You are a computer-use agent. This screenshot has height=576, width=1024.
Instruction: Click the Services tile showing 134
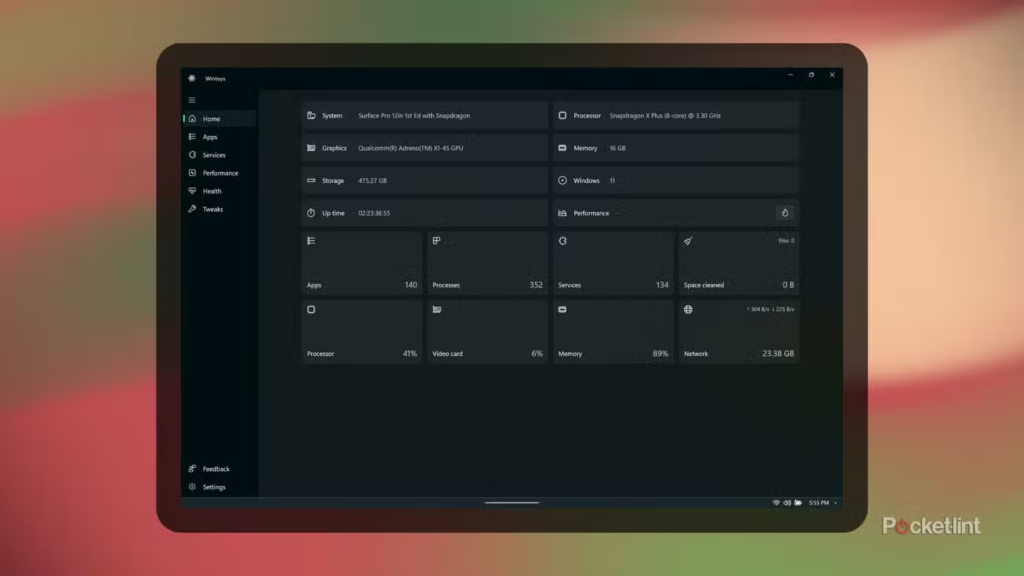[613, 264]
